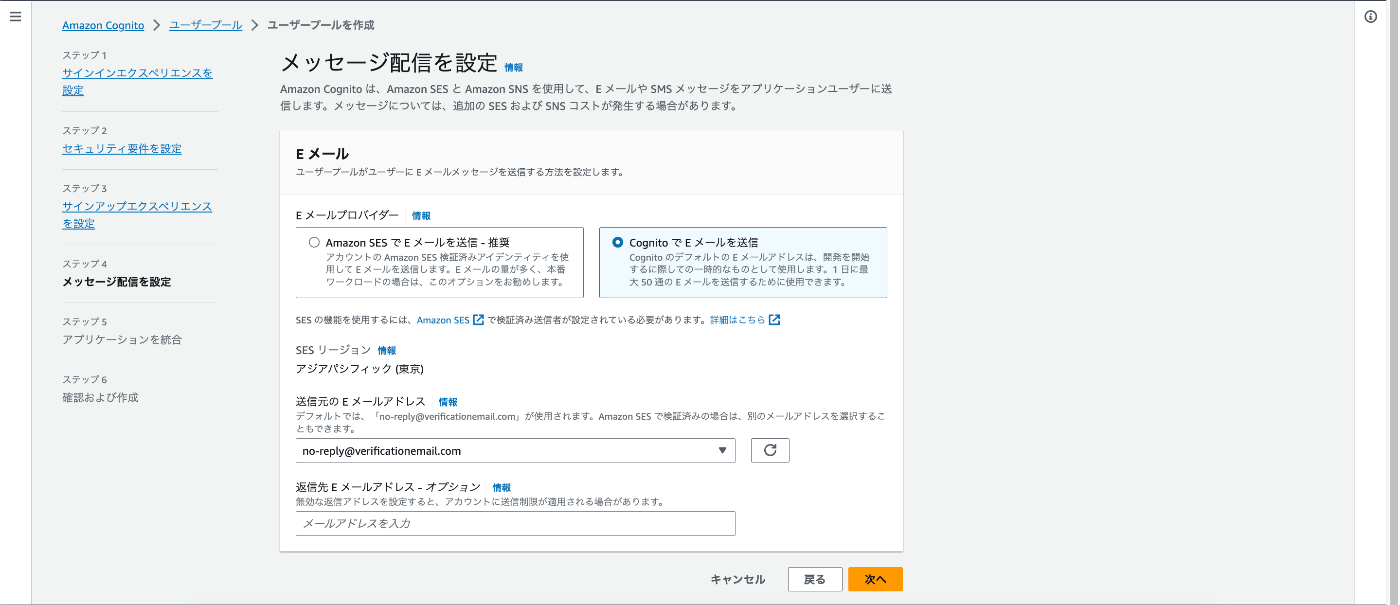Open the no-reply@verificationemail.com sender dropdown
The height and width of the screenshot is (605, 1400).
[x=516, y=451]
